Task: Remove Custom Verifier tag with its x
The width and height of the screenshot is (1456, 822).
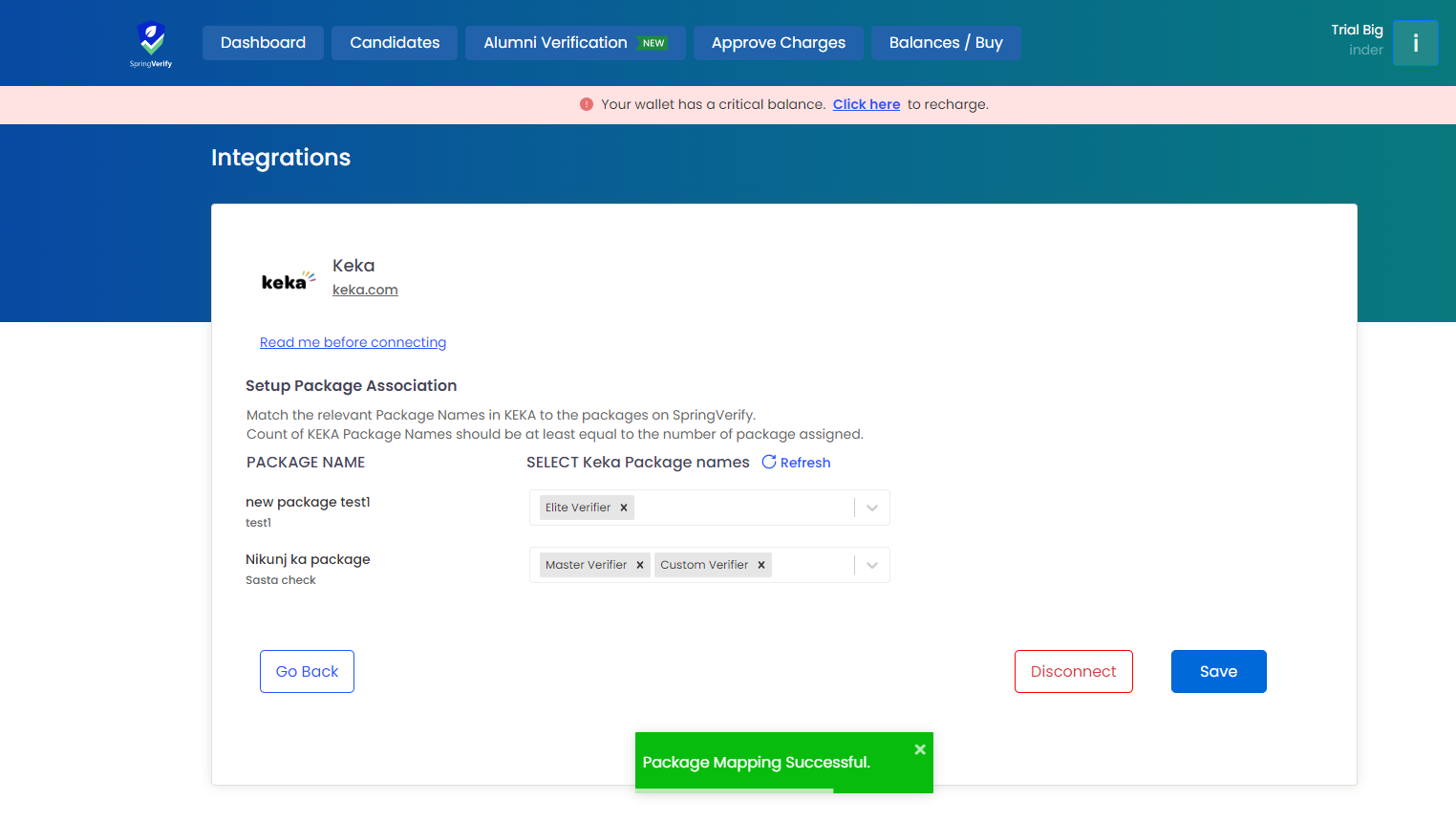Action: [x=761, y=565]
